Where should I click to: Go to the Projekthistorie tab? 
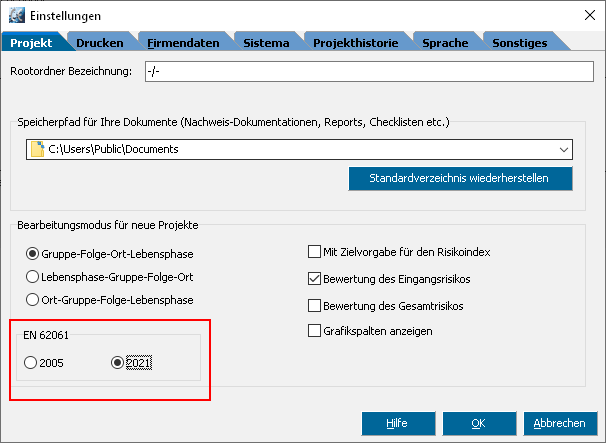tap(355, 43)
